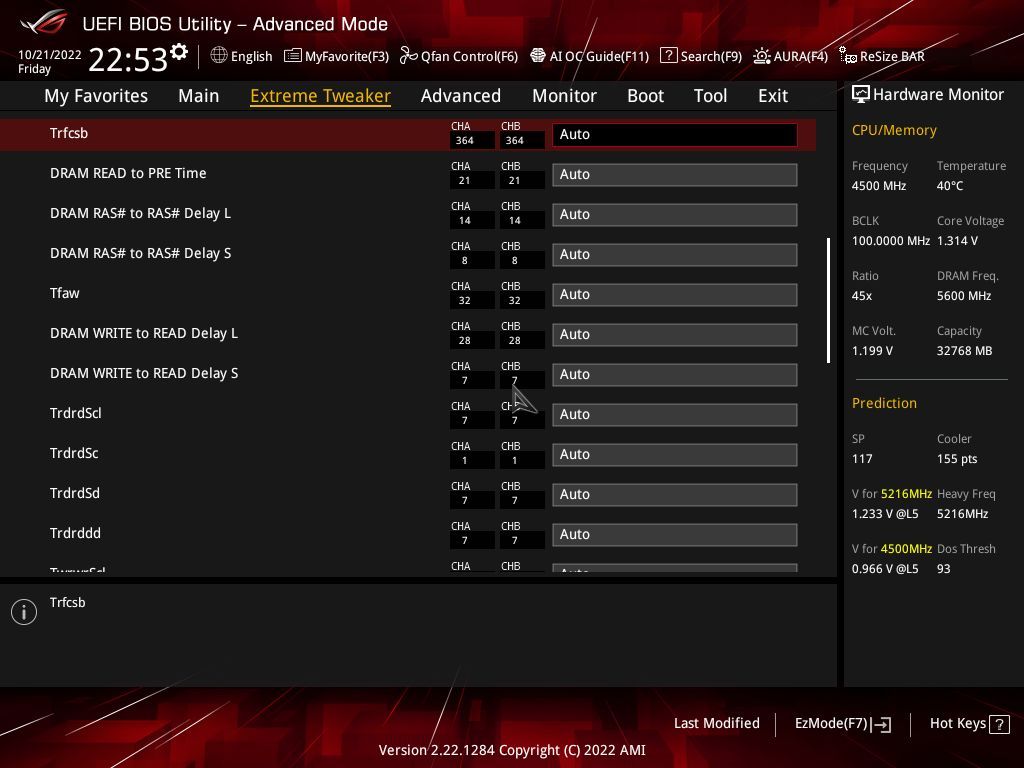Switch to My Favorites tab
Viewport: 1024px width, 768px height.
[x=96, y=96]
